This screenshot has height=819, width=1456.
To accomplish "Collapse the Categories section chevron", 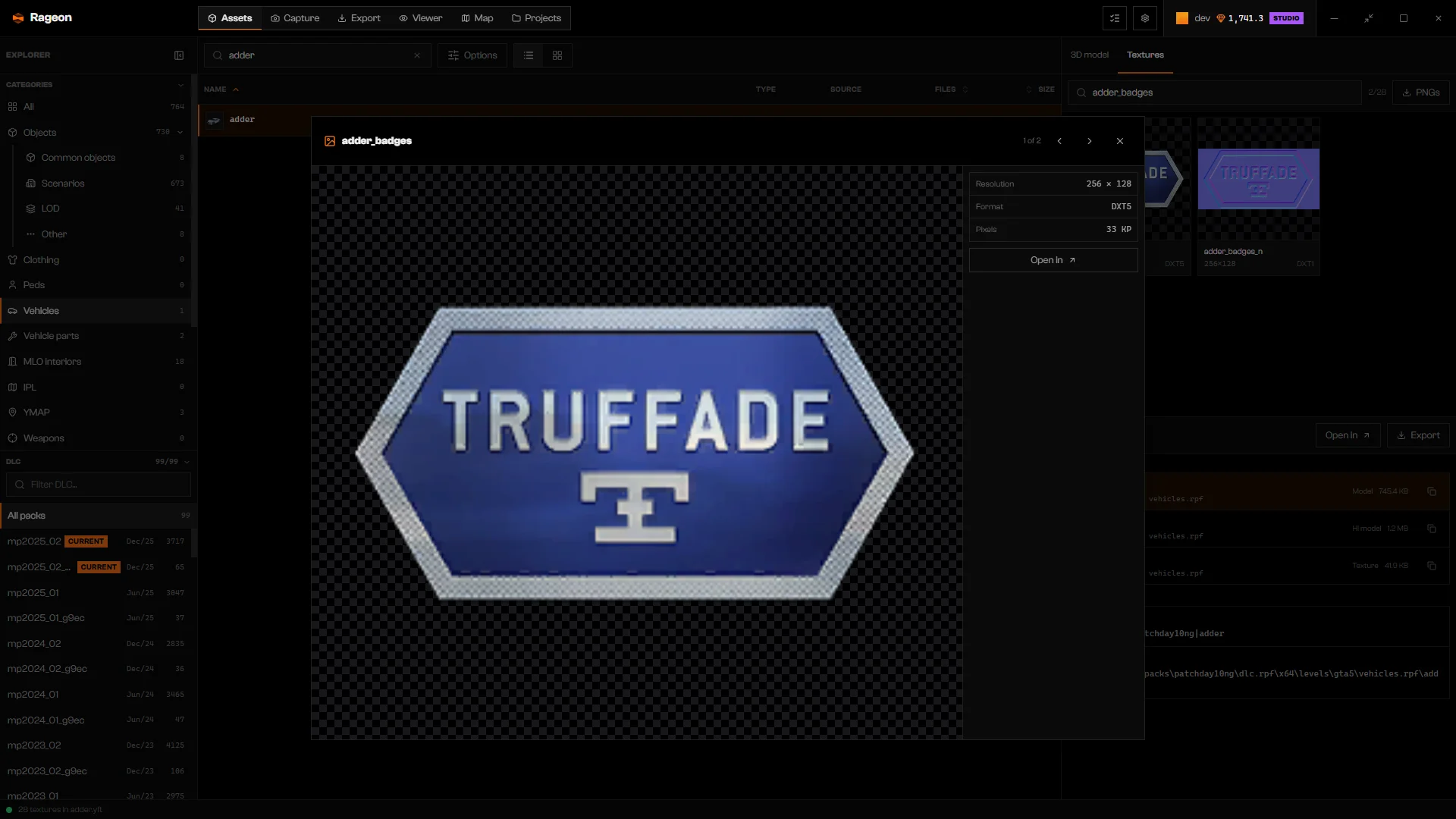I will tap(180, 85).
